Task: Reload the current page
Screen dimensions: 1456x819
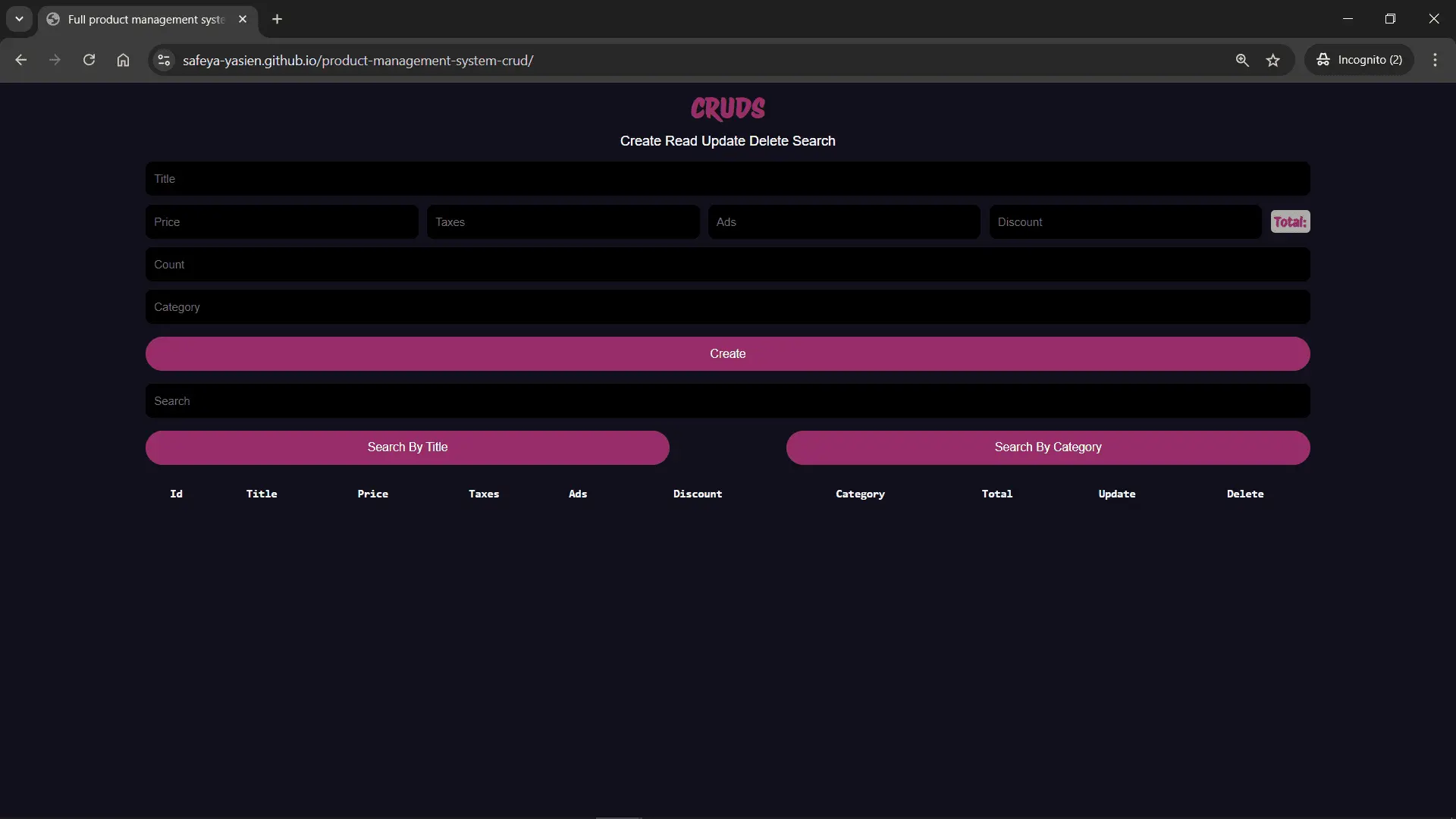Action: tap(89, 60)
